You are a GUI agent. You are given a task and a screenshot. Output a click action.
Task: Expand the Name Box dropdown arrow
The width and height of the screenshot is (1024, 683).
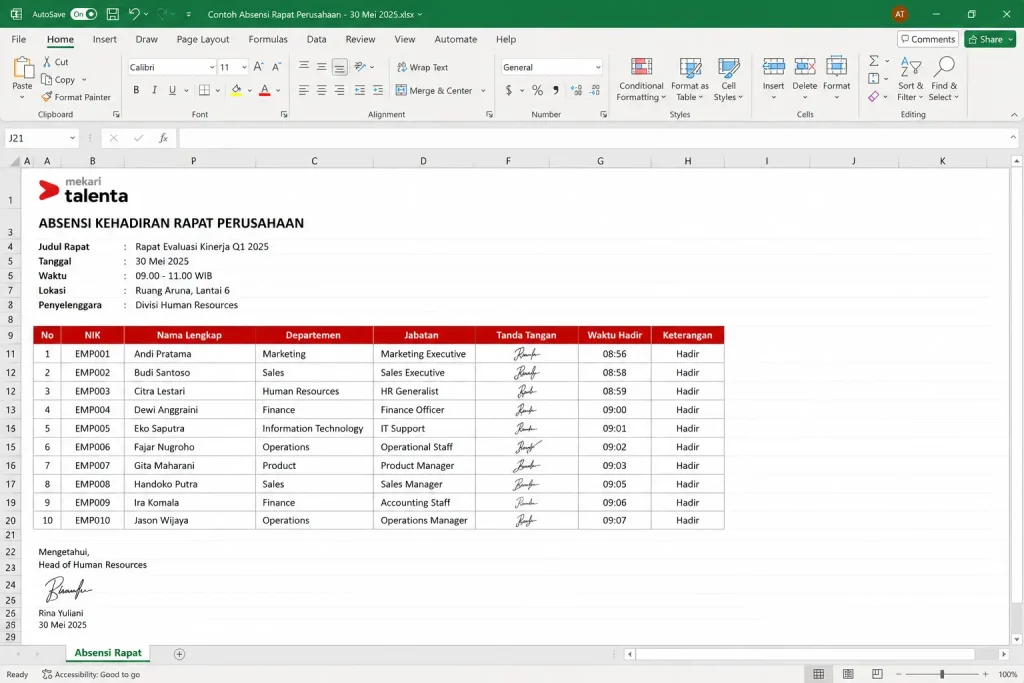(72, 138)
